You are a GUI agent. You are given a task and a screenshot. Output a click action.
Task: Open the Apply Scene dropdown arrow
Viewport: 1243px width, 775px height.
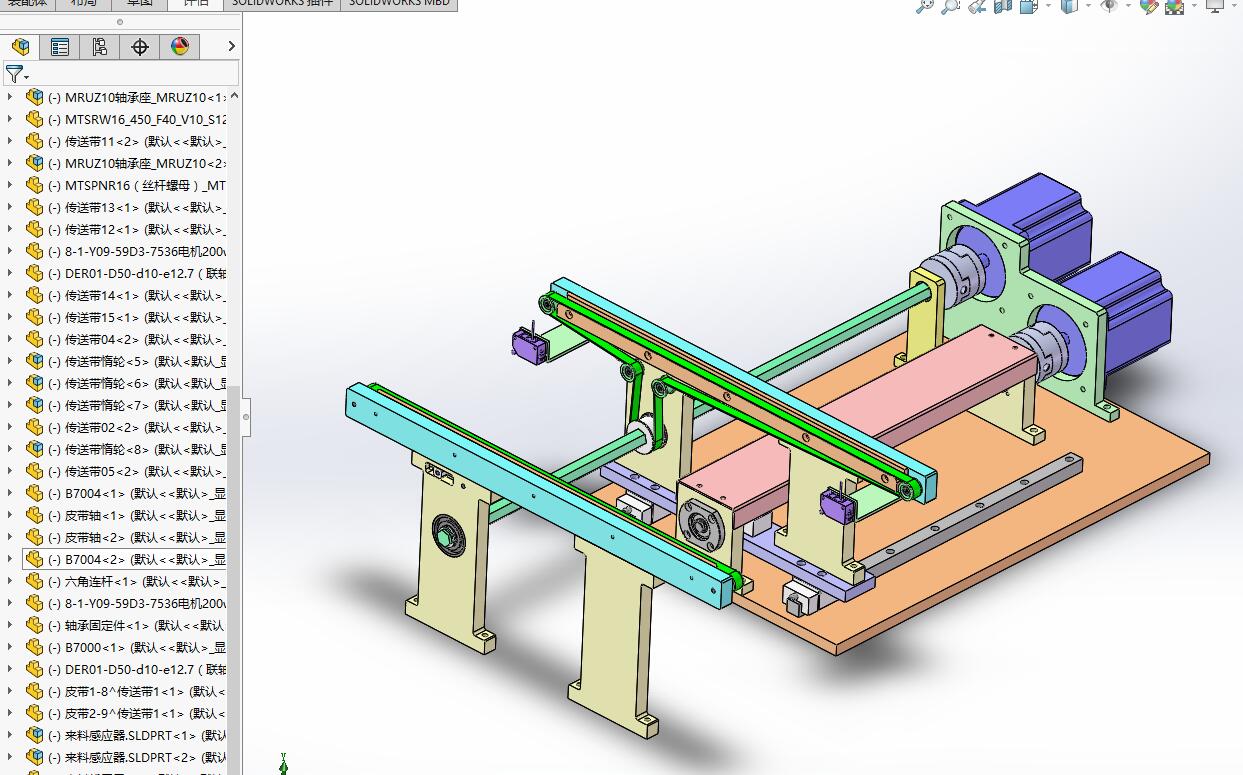tap(1192, 6)
